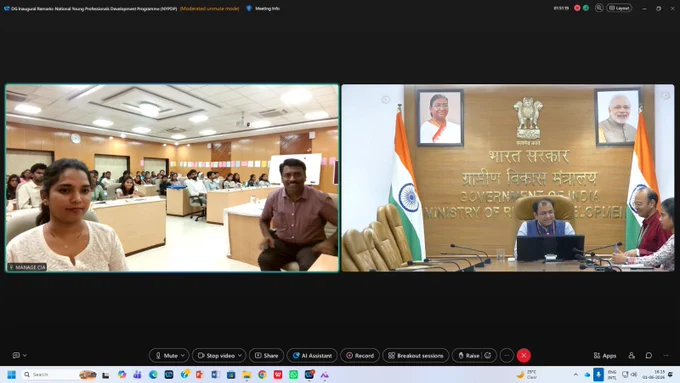Open network and volume quick settings
Image resolution: width=680 pixels, height=383 pixels.
[630, 374]
